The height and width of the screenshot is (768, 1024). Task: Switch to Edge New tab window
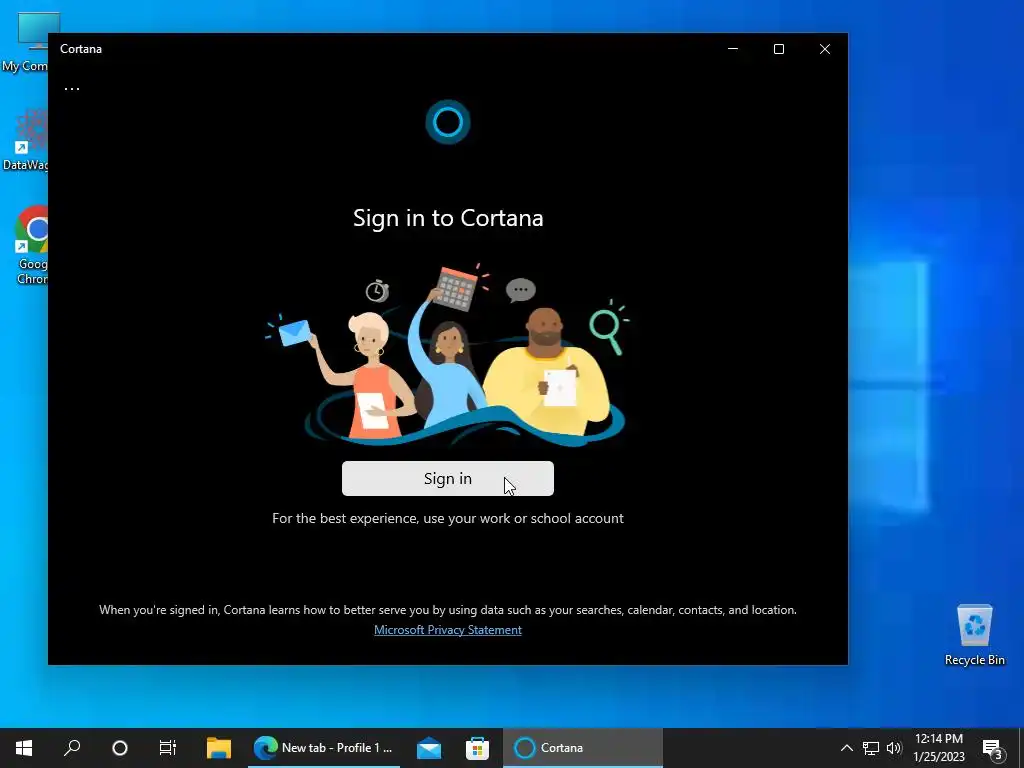point(324,748)
